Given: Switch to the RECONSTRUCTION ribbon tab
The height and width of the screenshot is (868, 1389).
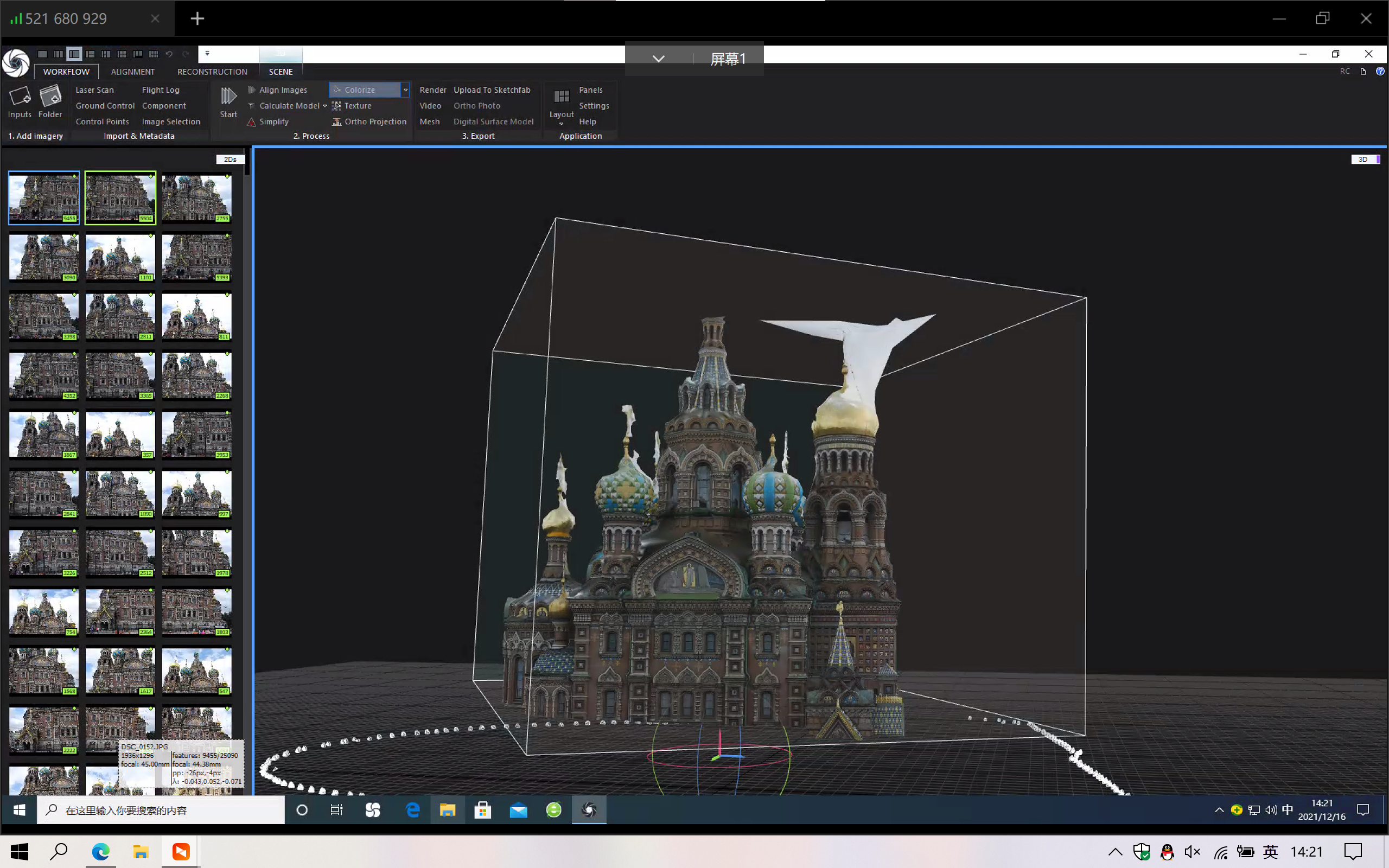Looking at the screenshot, I should tap(212, 72).
